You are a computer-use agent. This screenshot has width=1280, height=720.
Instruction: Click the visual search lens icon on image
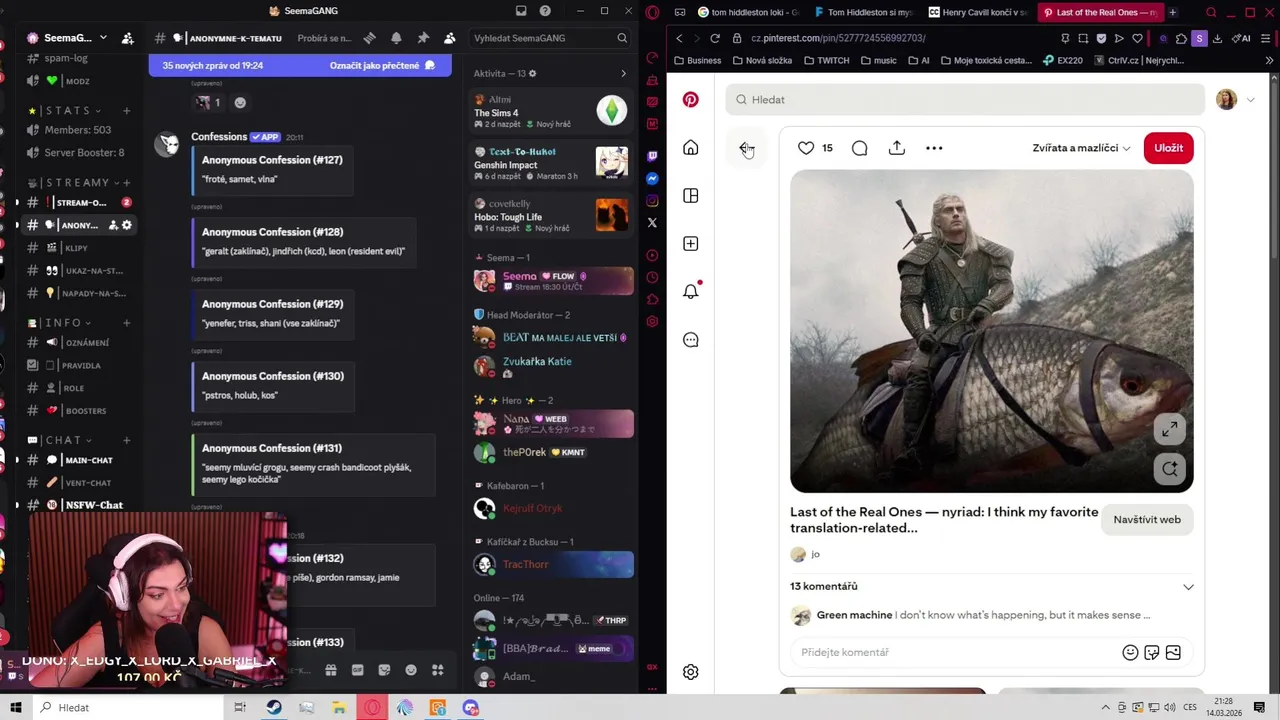tap(1169, 468)
